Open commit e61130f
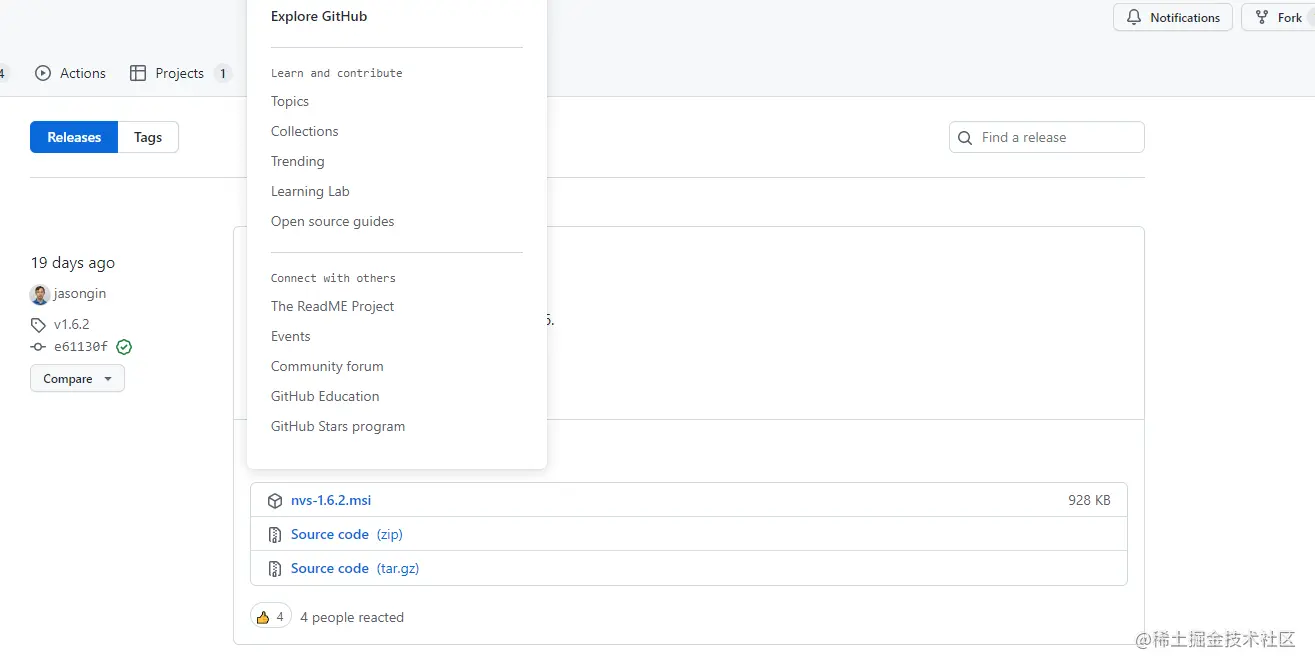The width and height of the screenshot is (1315, 669). tap(81, 347)
